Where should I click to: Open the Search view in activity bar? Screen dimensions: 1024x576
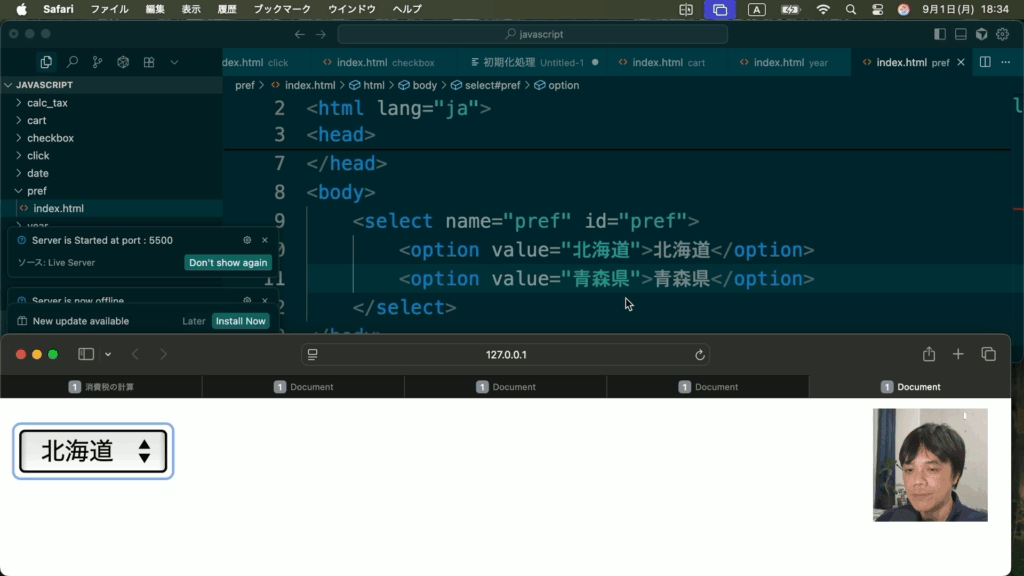click(72, 62)
